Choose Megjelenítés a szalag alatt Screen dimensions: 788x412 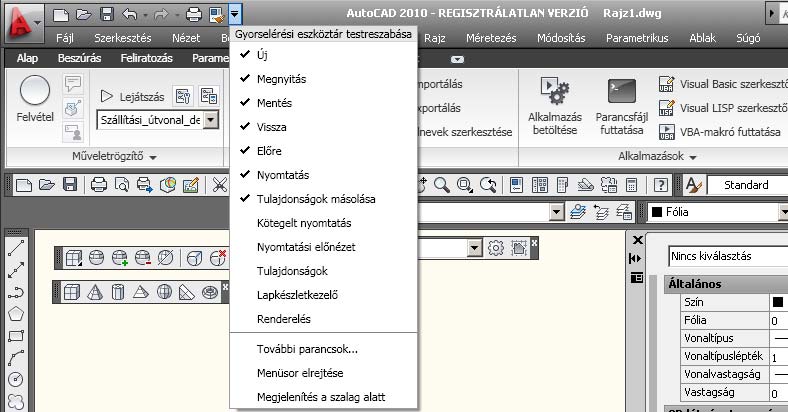pos(323,397)
